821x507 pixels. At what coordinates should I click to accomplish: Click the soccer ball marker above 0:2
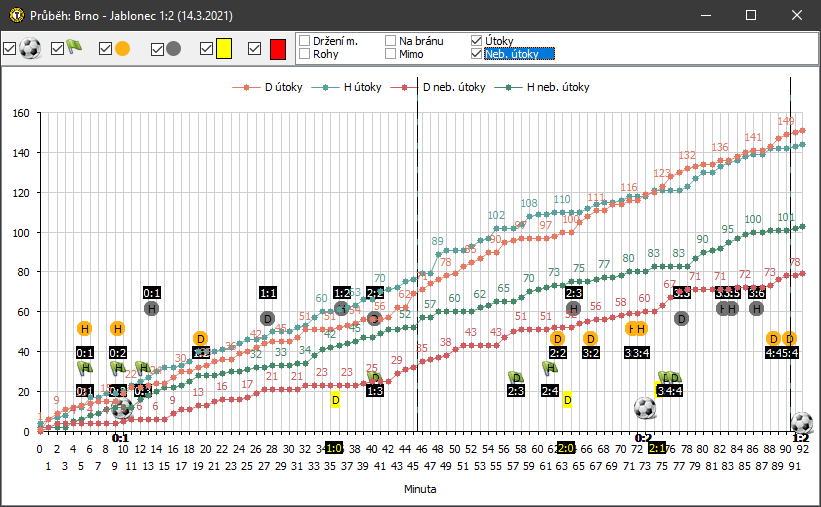click(645, 408)
